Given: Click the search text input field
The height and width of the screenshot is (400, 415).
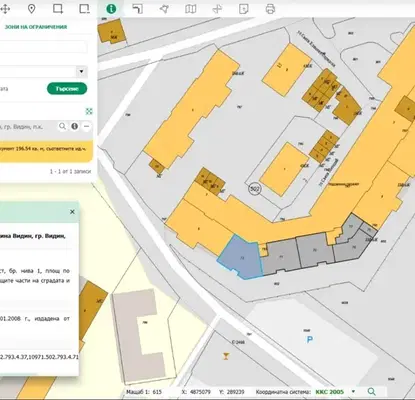Looking at the screenshot, I should (43, 47).
